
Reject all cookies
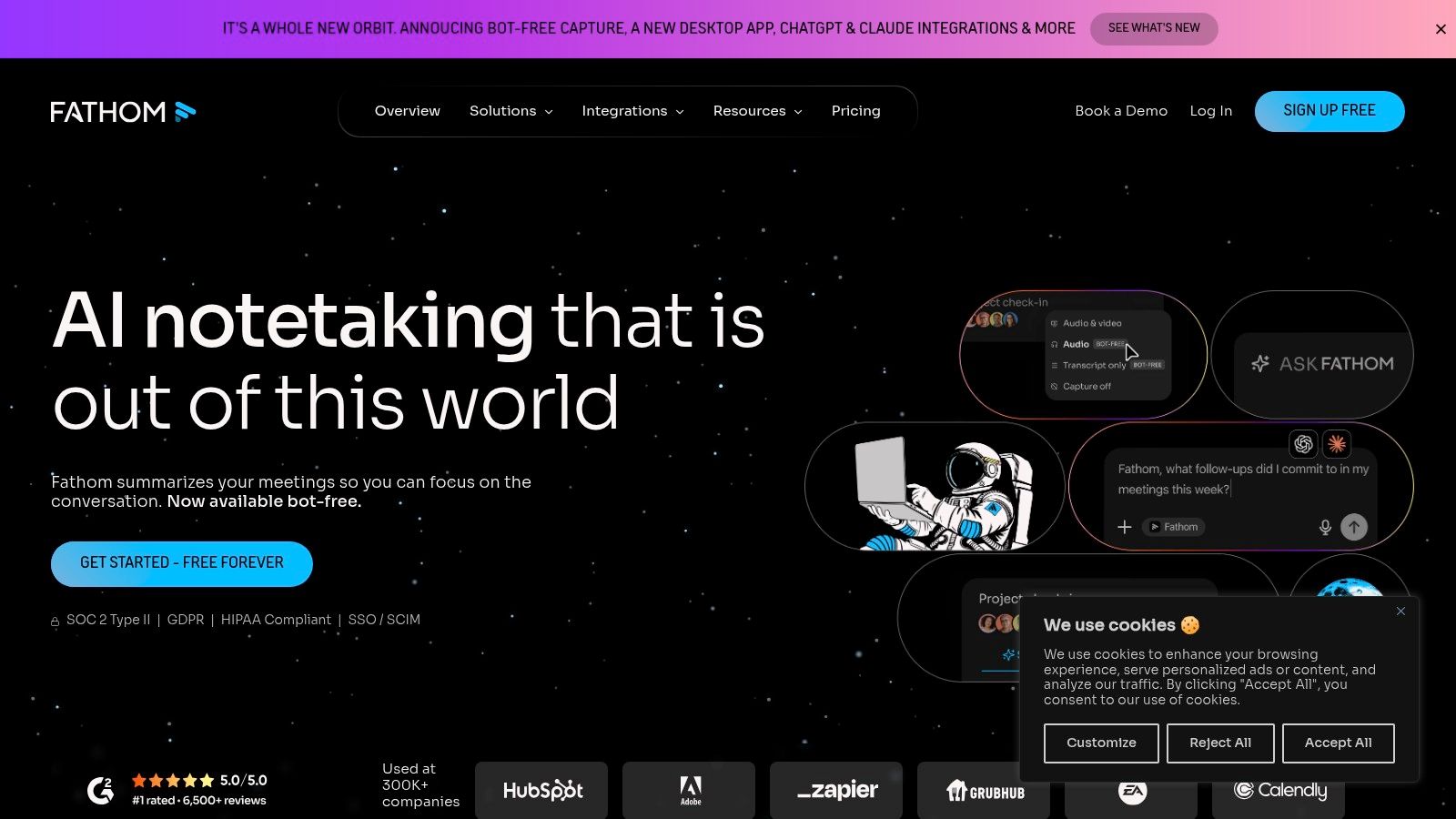click(x=1220, y=743)
